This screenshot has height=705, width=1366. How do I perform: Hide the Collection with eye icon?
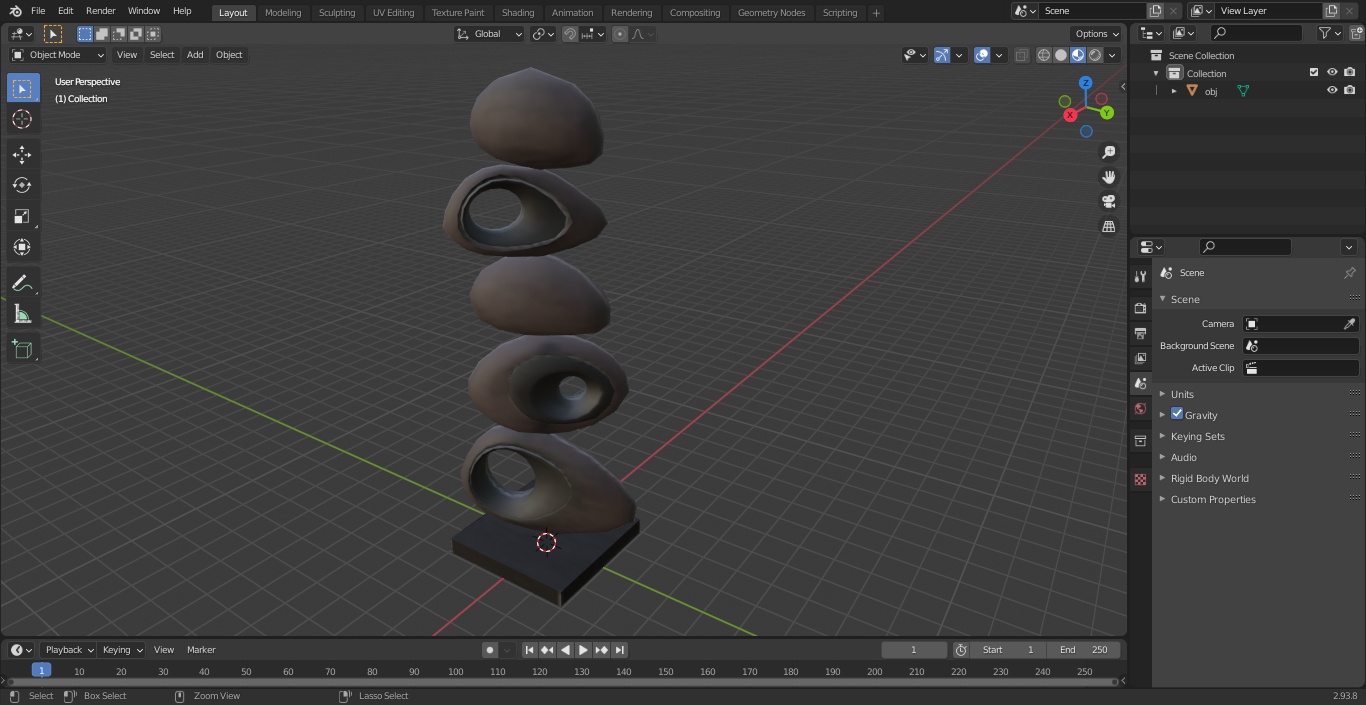point(1332,72)
